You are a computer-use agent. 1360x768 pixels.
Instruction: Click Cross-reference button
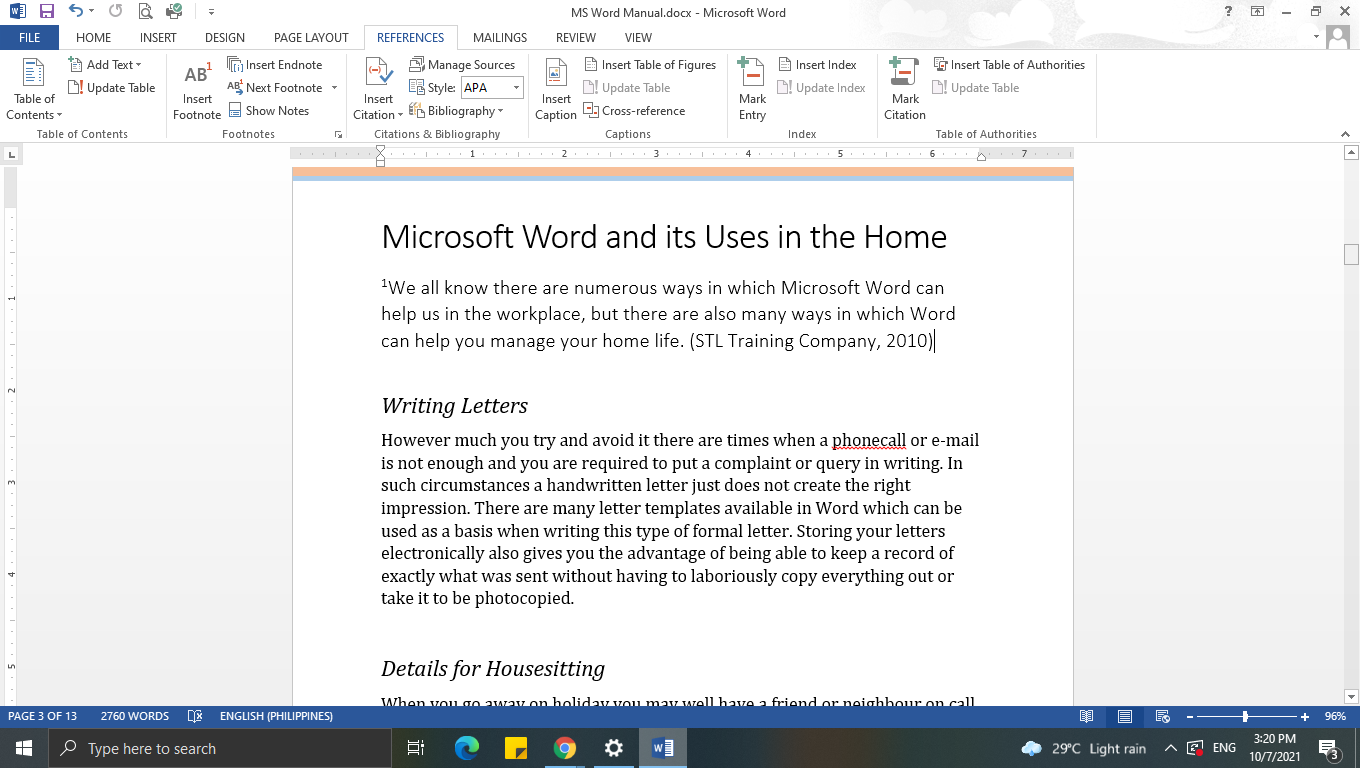pyautogui.click(x=634, y=110)
